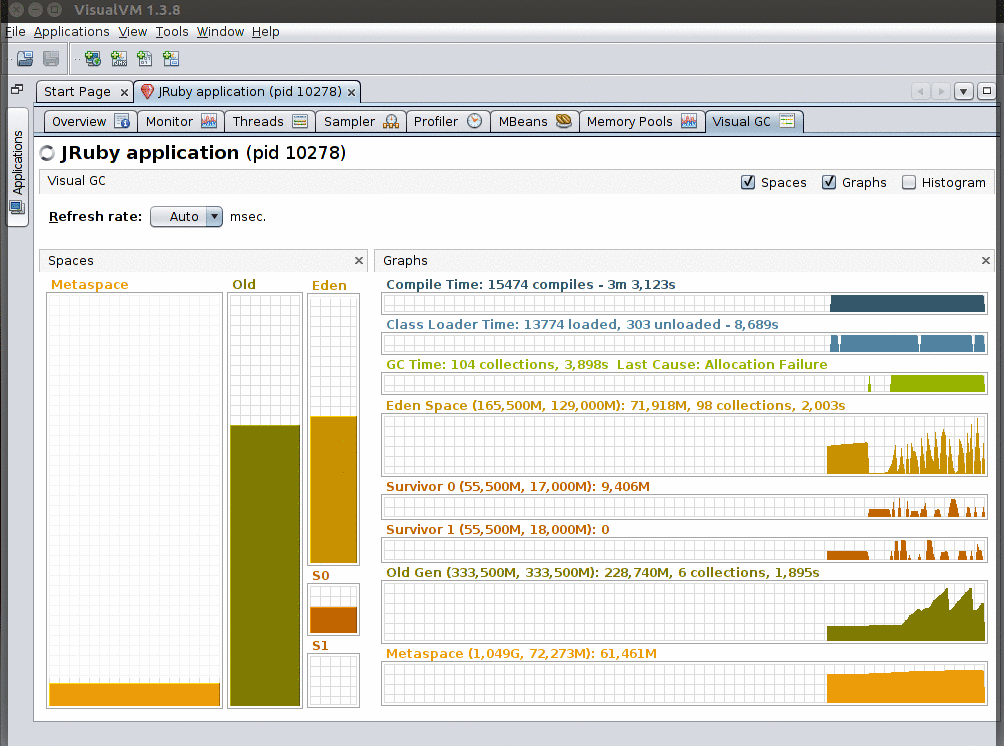Switch to the Overview tab
1004x746 pixels.
tap(90, 122)
